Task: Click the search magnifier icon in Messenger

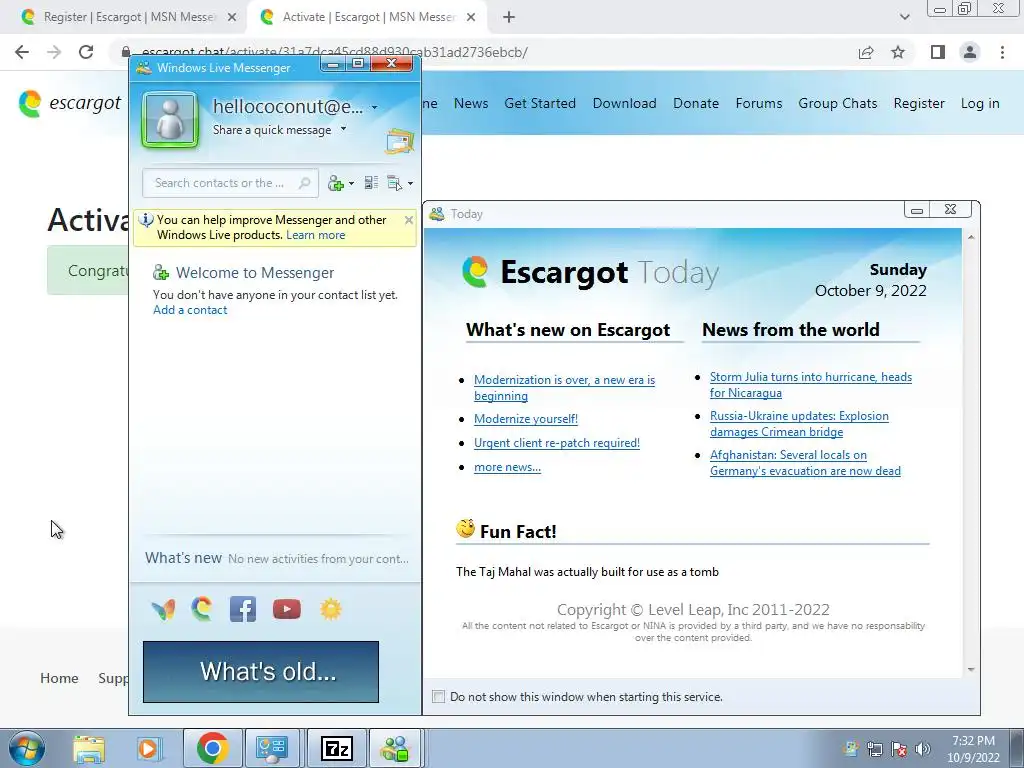Action: 304,183
